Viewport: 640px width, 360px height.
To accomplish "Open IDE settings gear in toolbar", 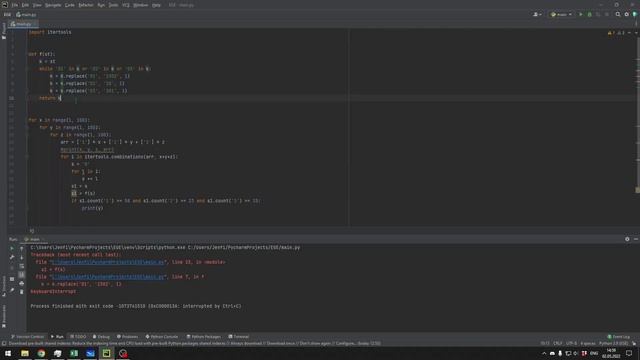I will click(x=627, y=15).
